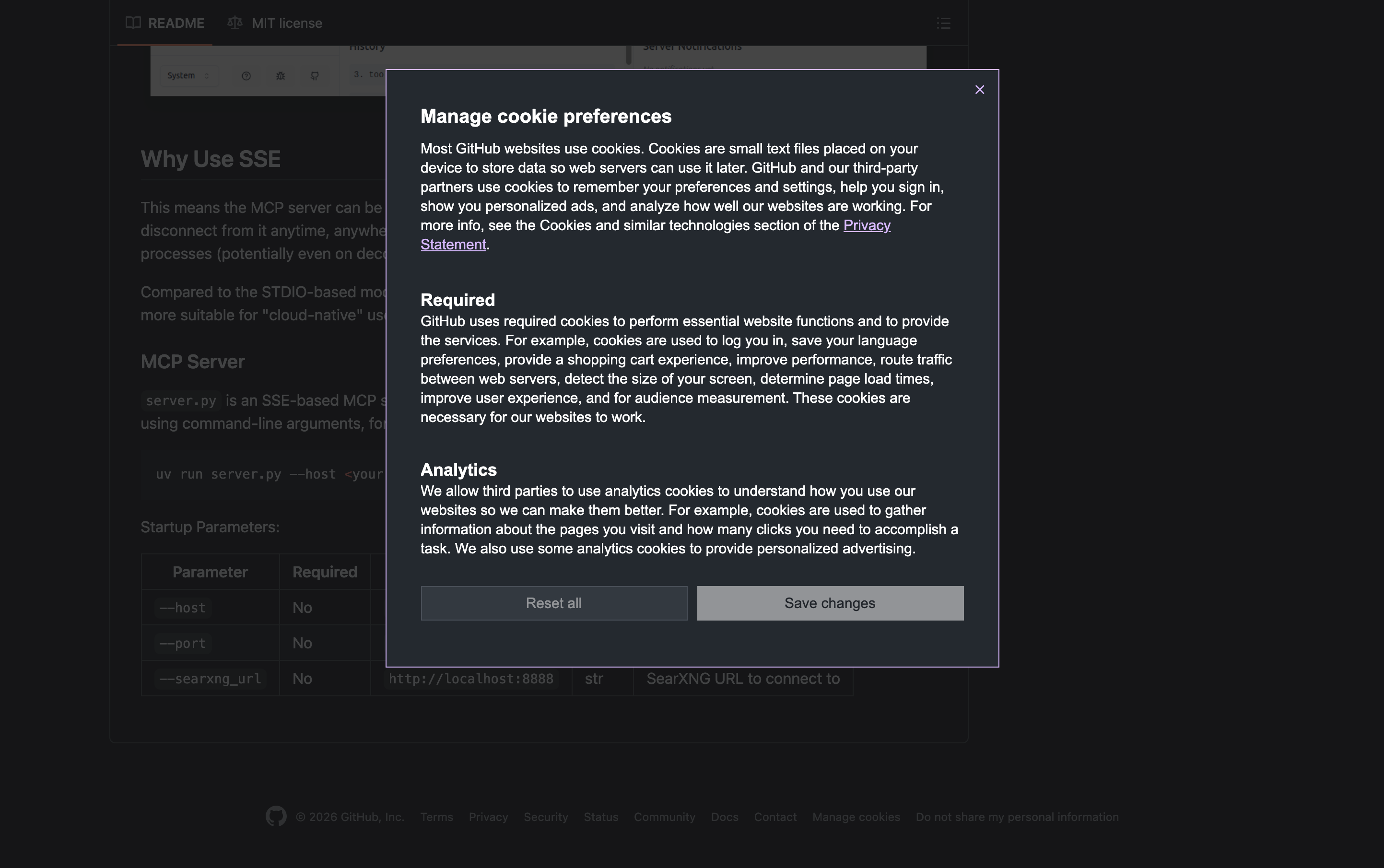Open the Privacy Statement link

click(x=866, y=225)
